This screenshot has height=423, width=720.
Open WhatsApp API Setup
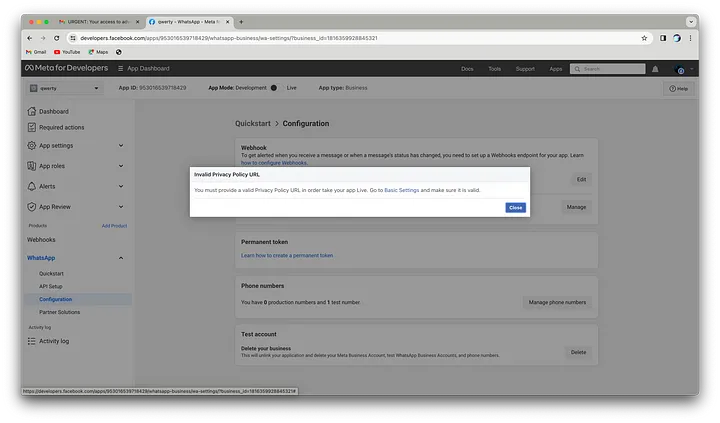(x=51, y=287)
